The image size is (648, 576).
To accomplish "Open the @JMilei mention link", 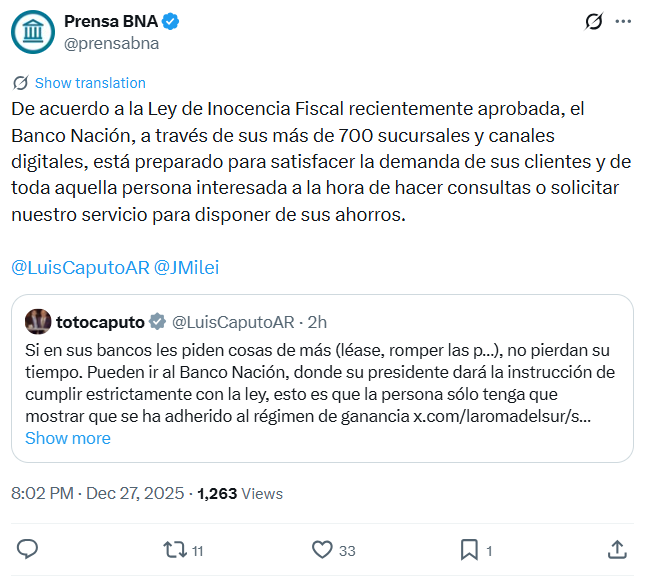I will (x=186, y=267).
